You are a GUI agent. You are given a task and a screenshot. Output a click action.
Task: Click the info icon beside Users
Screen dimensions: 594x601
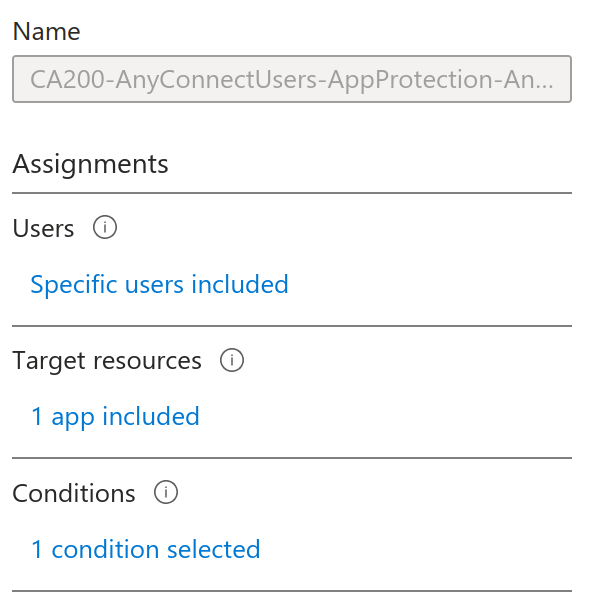(x=105, y=227)
